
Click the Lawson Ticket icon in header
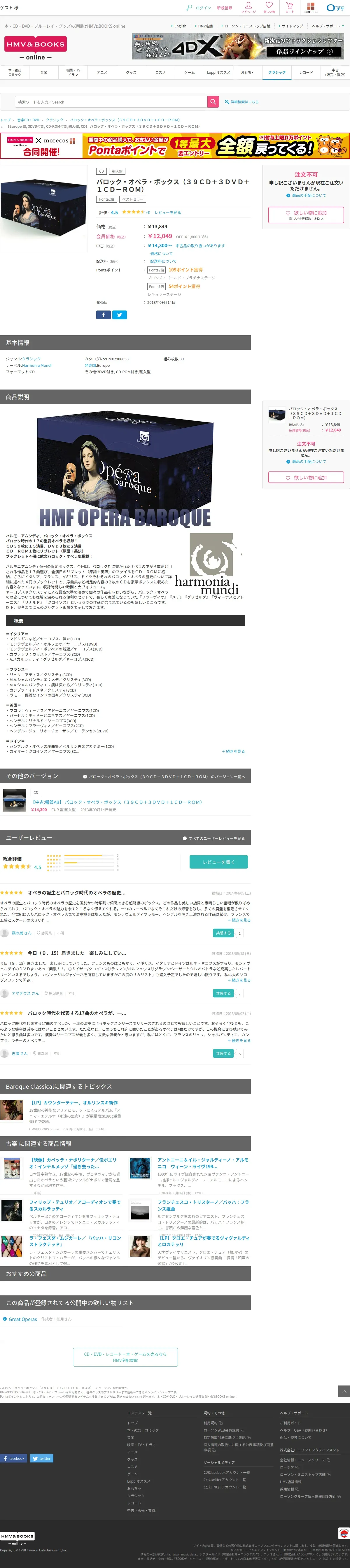point(335,8)
